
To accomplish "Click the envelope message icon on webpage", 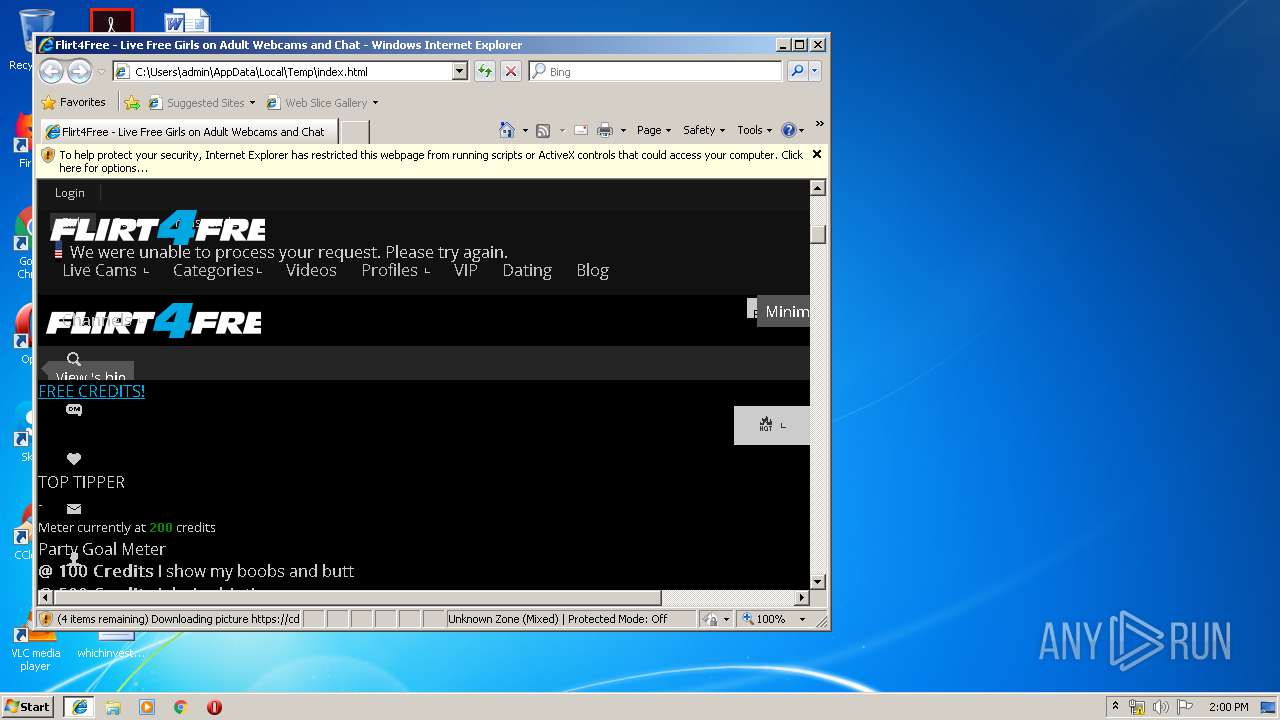I will coord(74,509).
